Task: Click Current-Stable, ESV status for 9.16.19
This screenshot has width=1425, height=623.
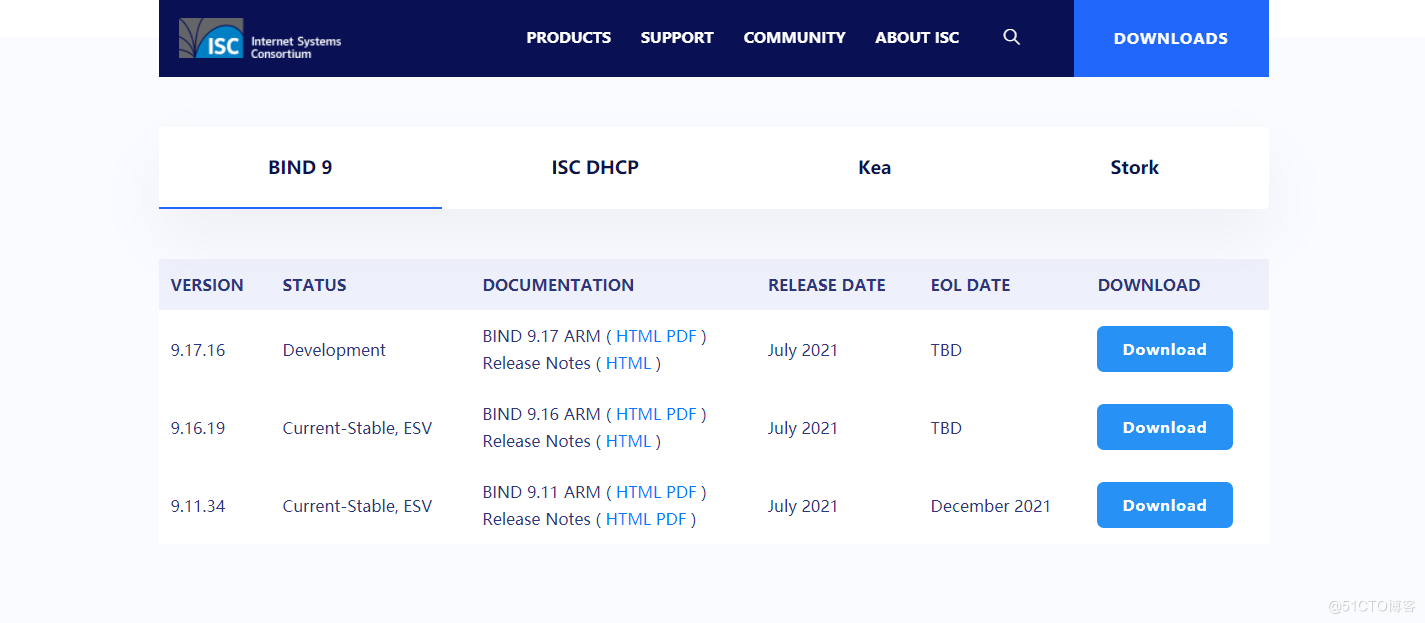Action: pyautogui.click(x=357, y=428)
